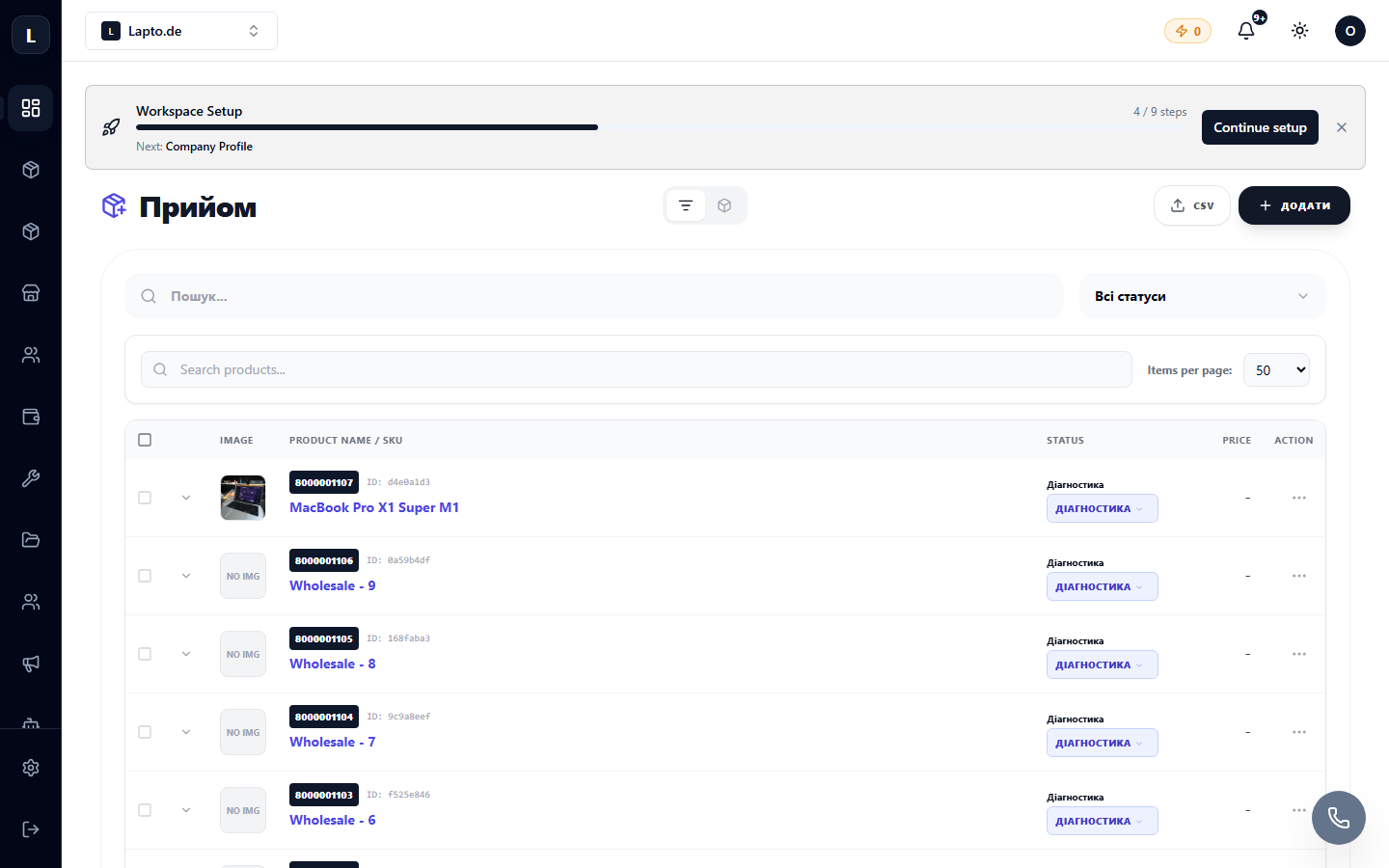Open the storefront icon in the sidebar
Screen dimensions: 1389x868
31,293
